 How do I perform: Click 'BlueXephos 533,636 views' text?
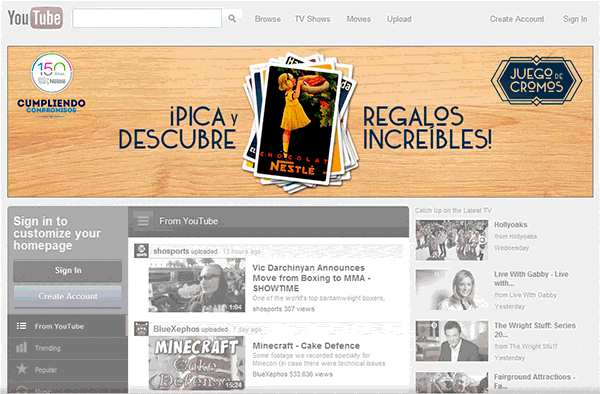pyautogui.click(x=292, y=374)
